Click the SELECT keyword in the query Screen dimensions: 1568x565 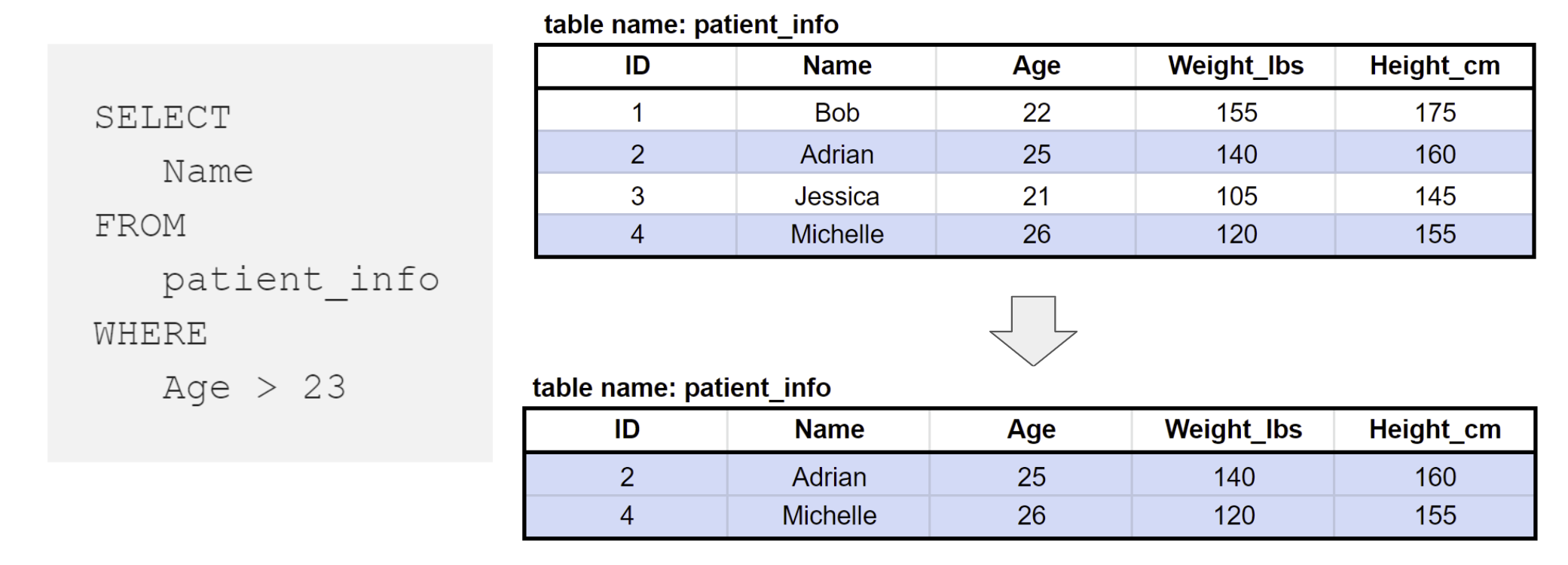[163, 118]
